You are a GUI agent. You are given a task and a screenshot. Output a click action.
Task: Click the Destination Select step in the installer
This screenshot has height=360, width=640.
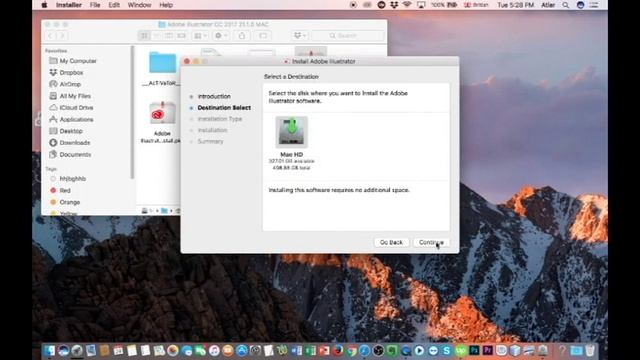pyautogui.click(x=224, y=108)
